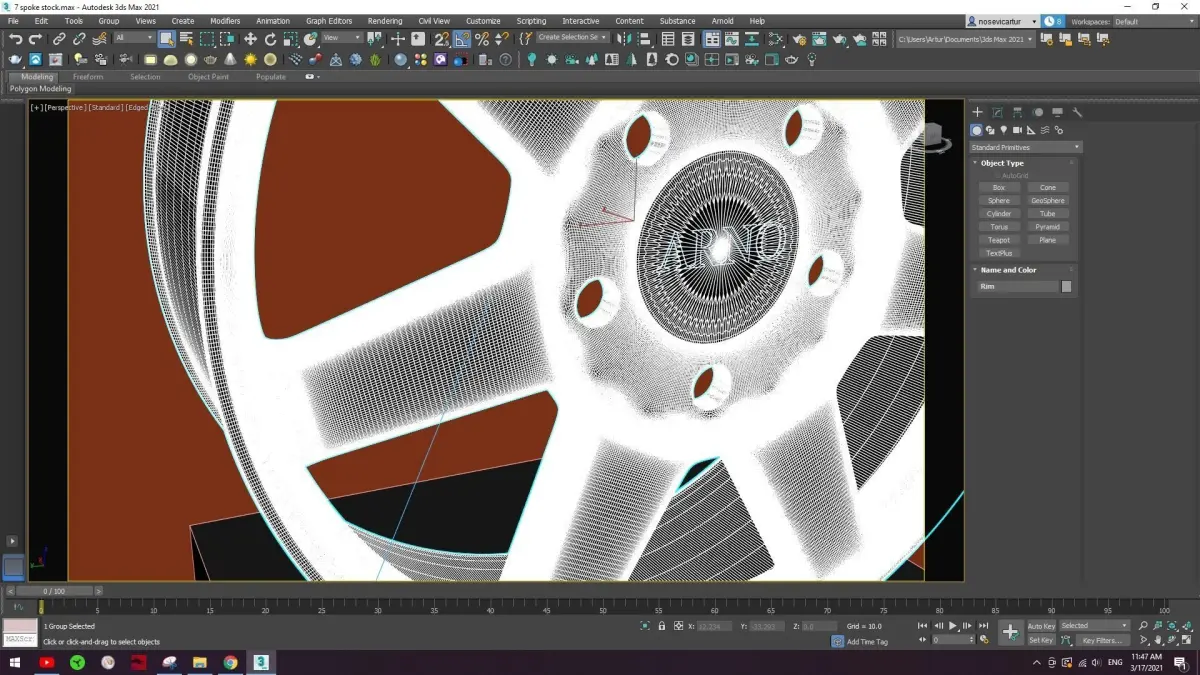Collapse the Name and Color rollout
The image size is (1200, 675).
pyautogui.click(x=1008, y=270)
